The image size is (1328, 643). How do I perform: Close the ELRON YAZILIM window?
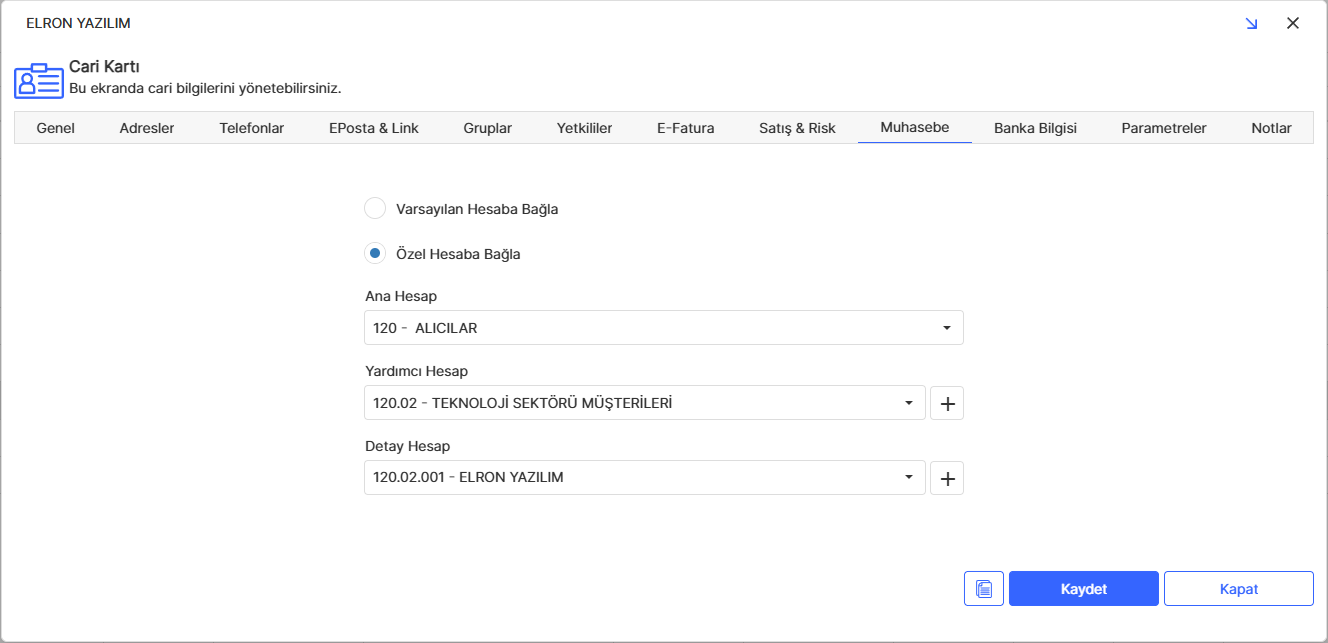point(1292,23)
